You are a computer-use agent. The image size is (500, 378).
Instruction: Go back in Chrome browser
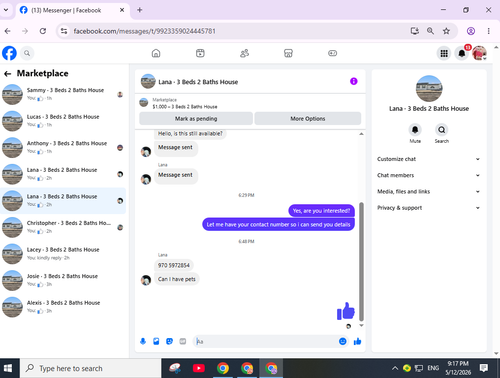click(x=7, y=31)
